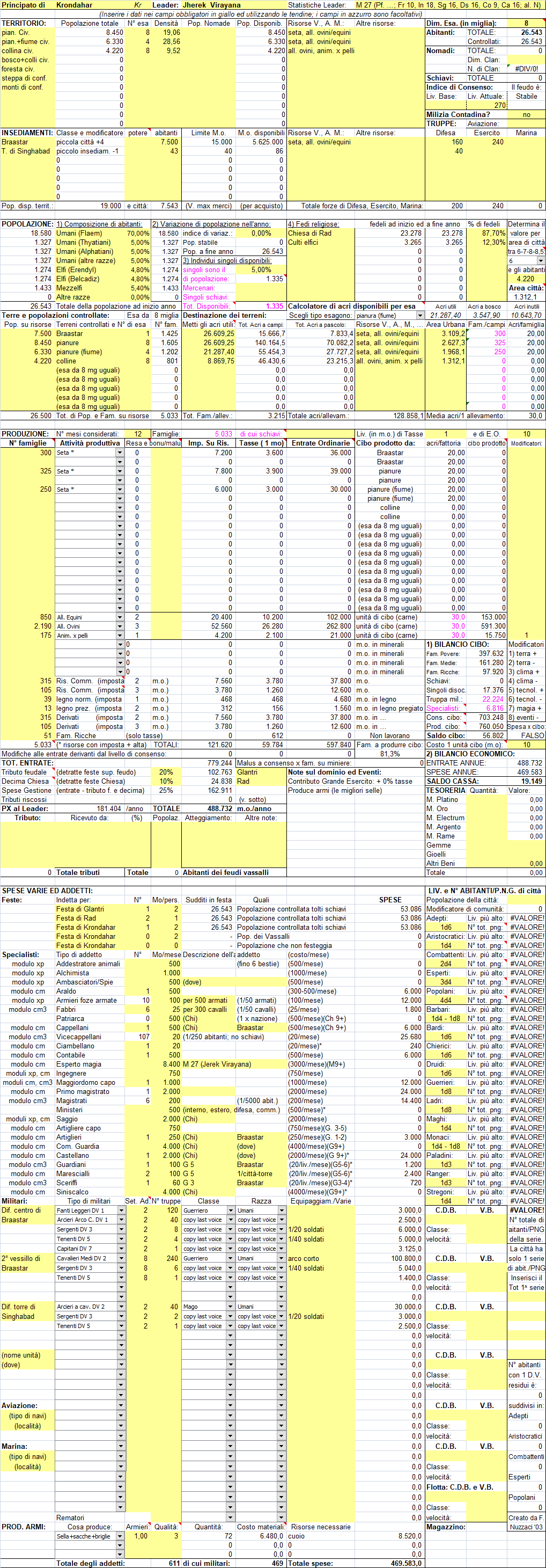Click the PRODUZIONE header cell
Viewport: 546px width, 1568px height.
[x=27, y=434]
